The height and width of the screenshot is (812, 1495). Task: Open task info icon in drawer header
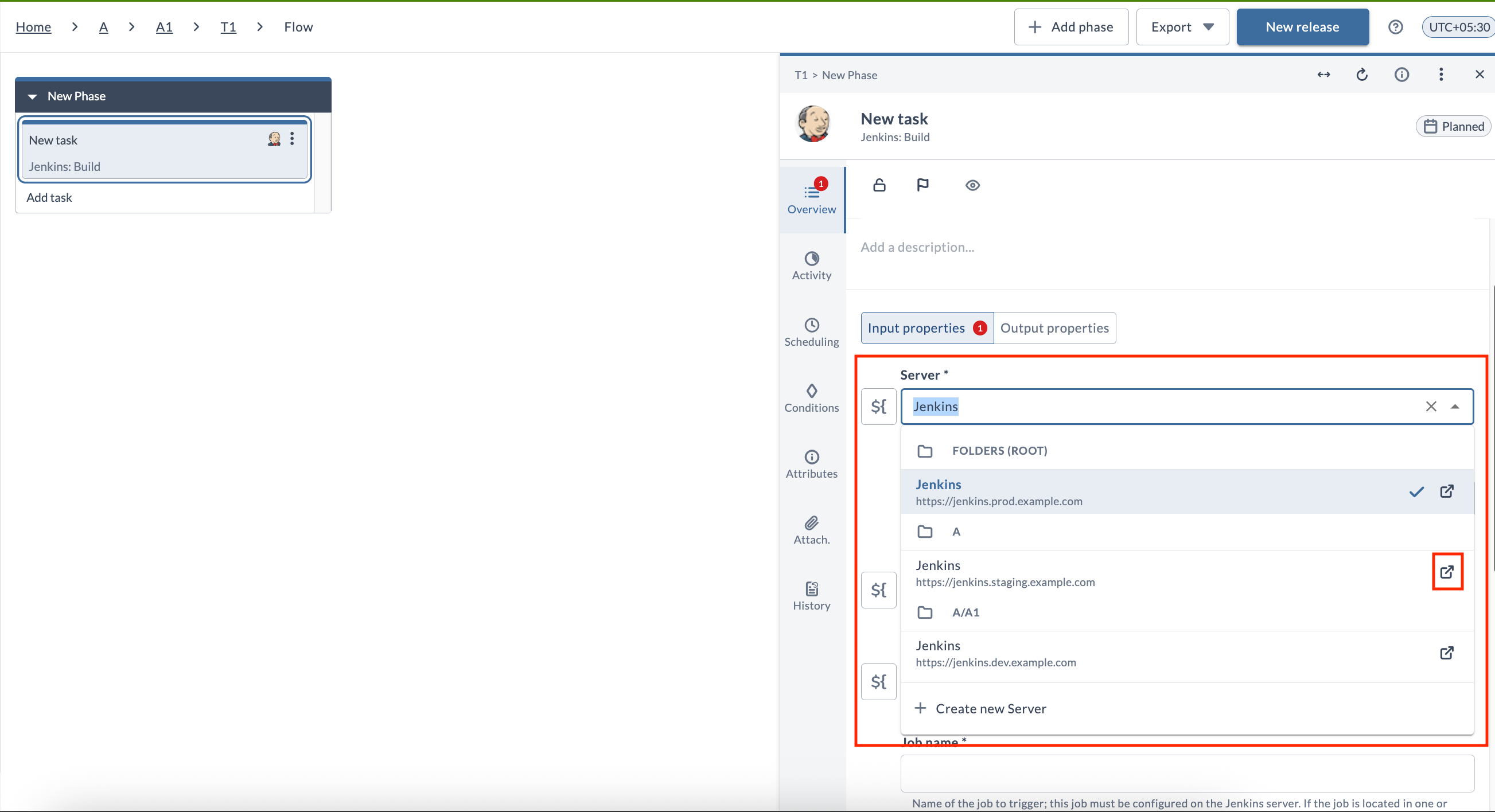click(1401, 74)
